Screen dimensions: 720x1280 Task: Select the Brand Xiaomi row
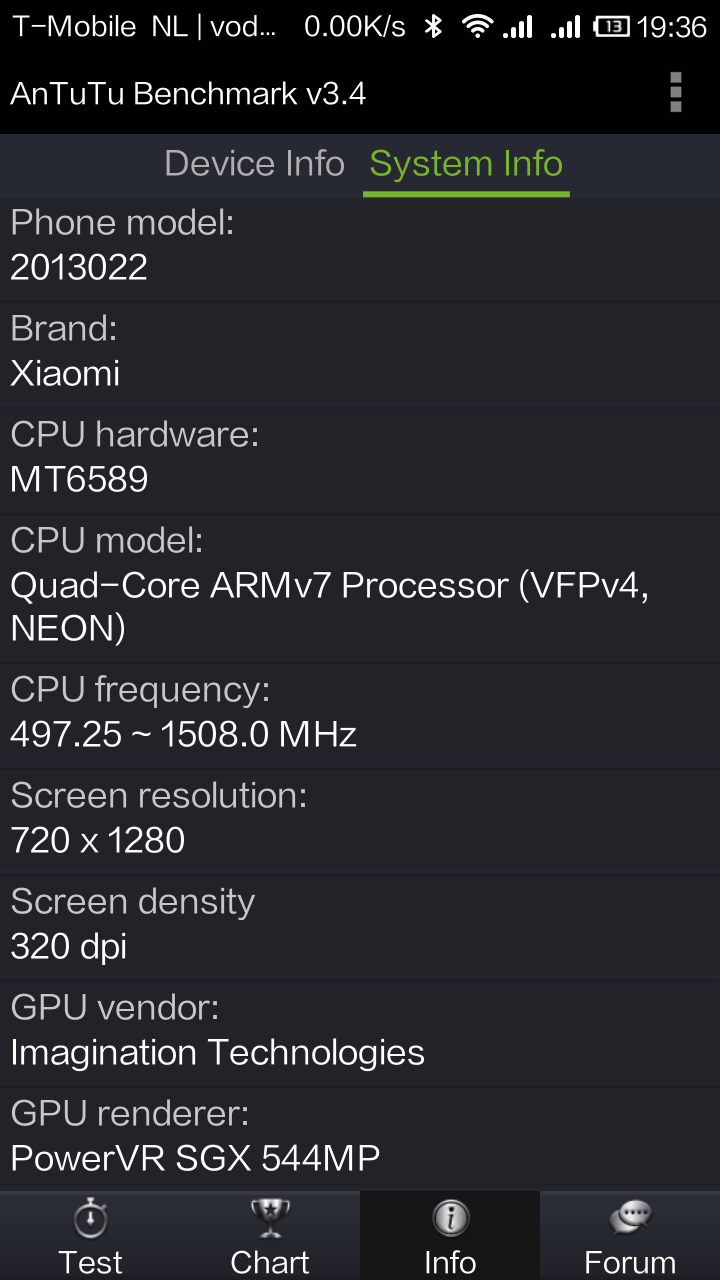coord(360,353)
